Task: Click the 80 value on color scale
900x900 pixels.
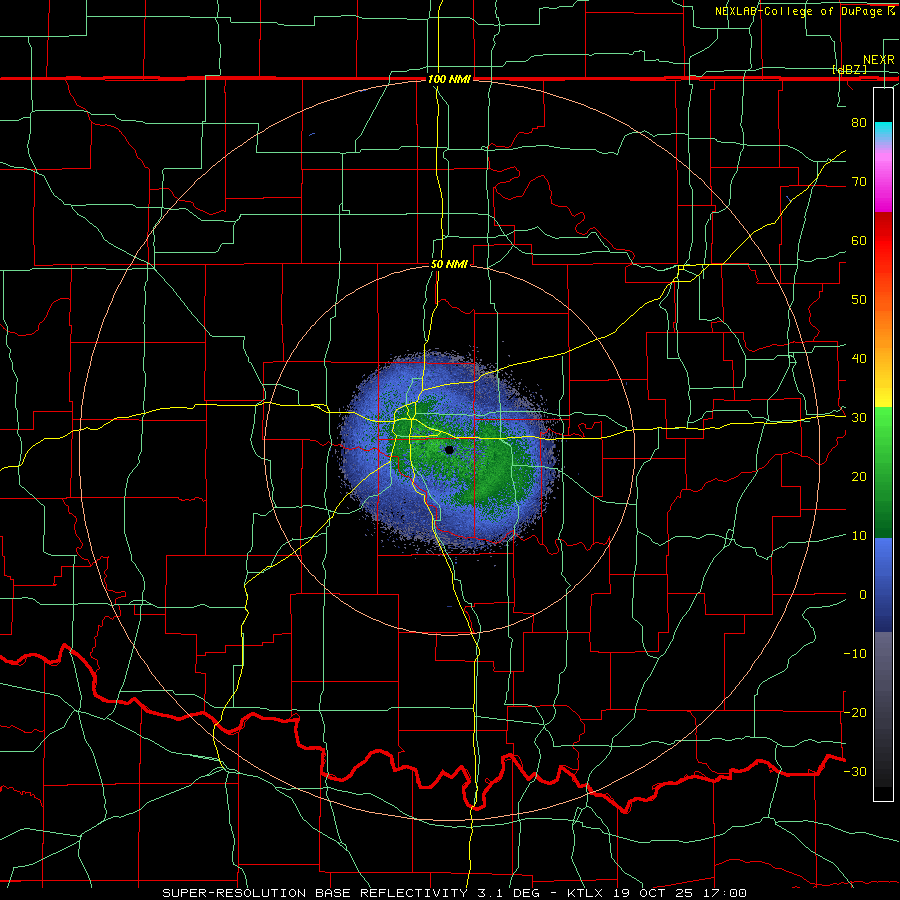Action: (x=859, y=122)
